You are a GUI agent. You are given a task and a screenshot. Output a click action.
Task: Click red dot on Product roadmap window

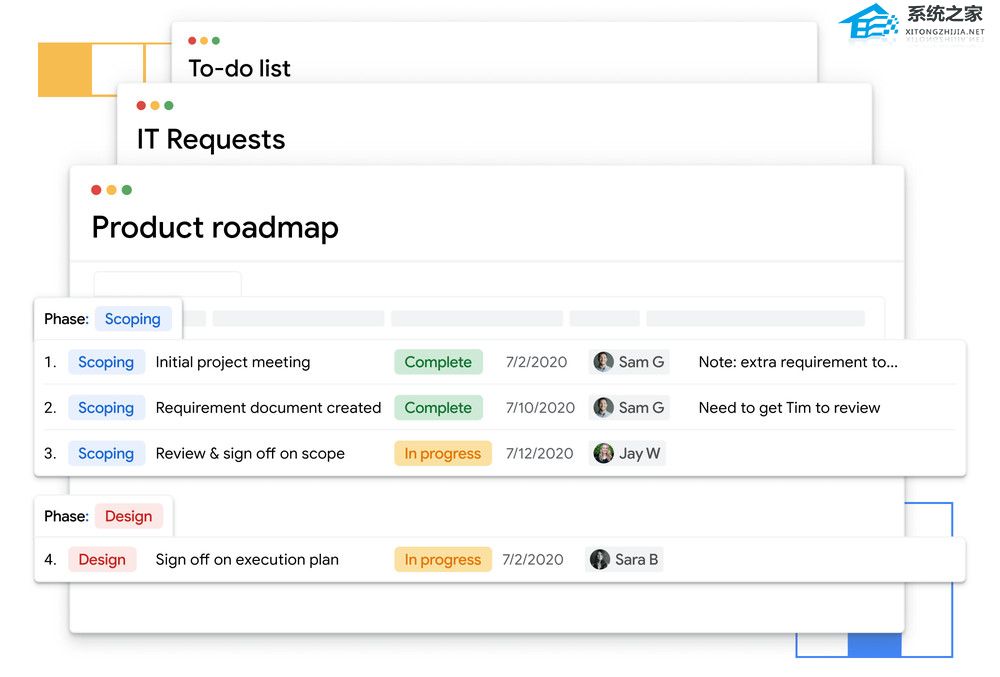click(97, 190)
